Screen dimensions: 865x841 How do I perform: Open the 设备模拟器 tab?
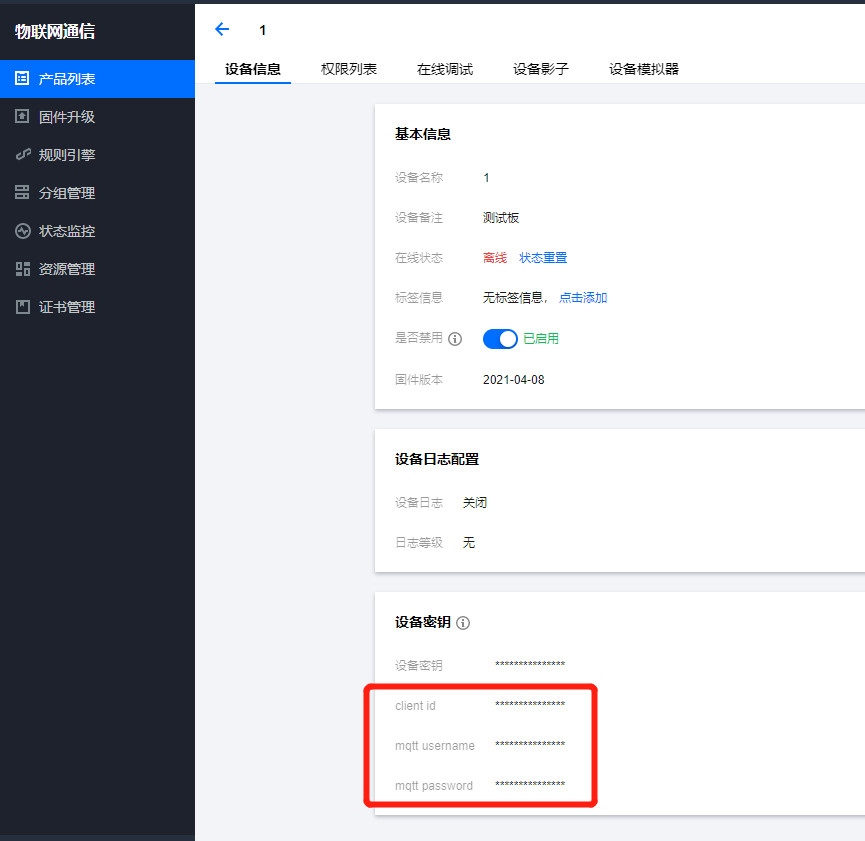point(644,69)
